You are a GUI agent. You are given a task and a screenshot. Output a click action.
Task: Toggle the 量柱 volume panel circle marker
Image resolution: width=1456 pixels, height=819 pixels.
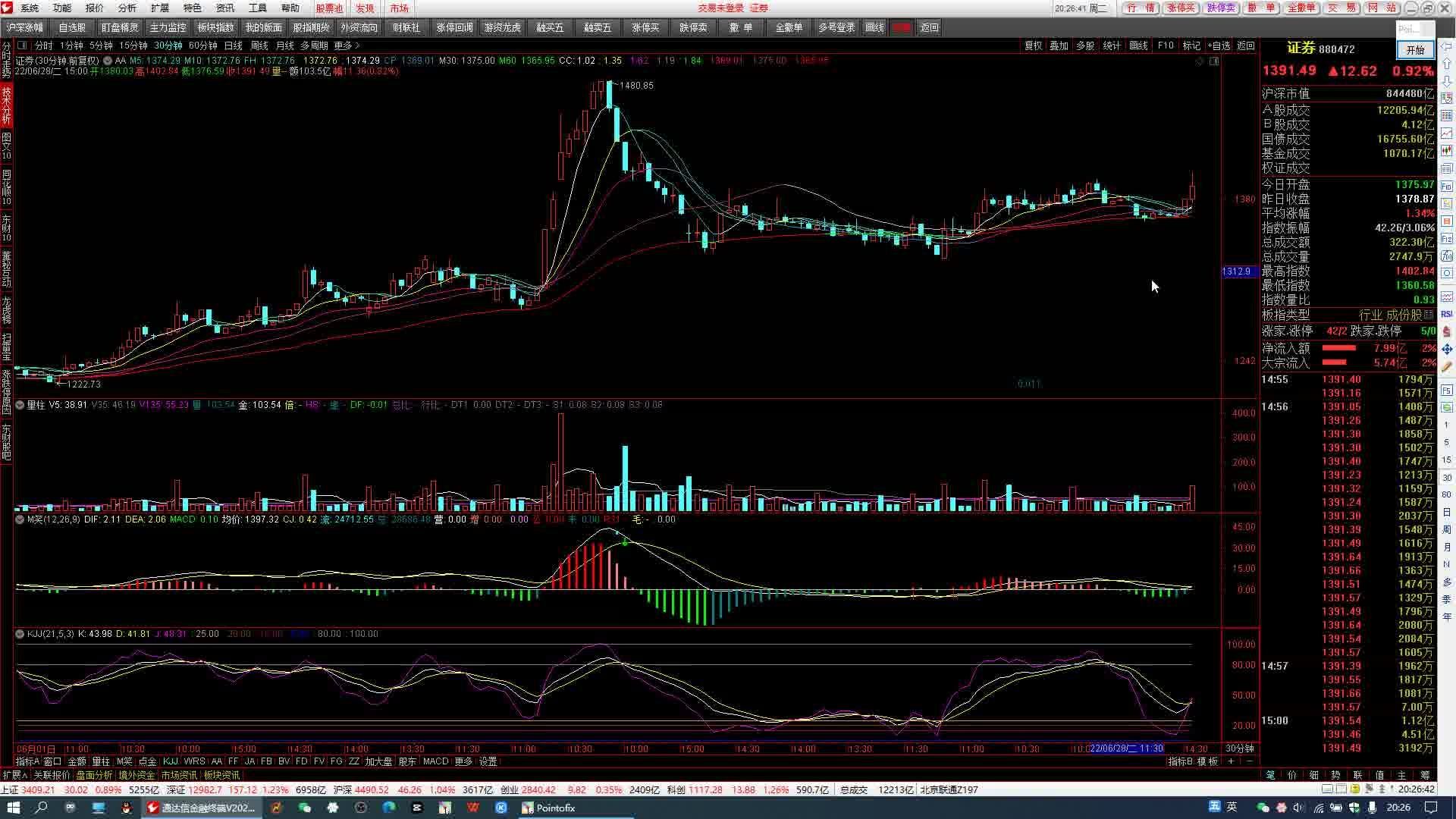point(20,405)
